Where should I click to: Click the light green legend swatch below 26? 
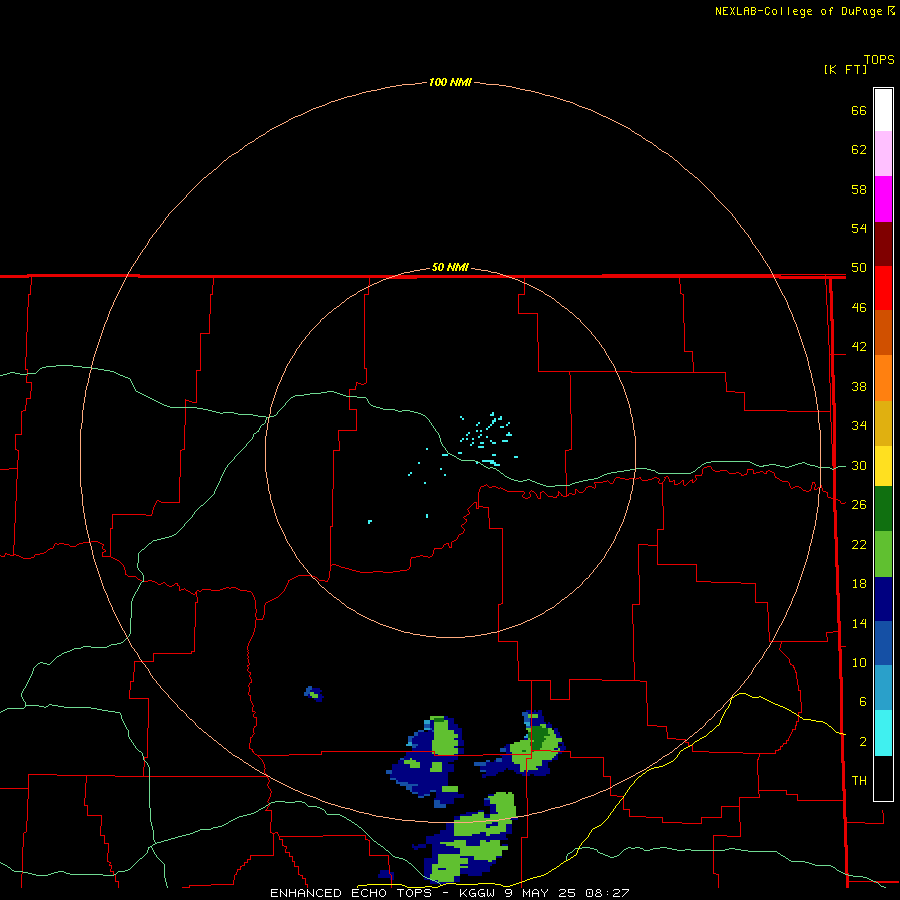(x=883, y=554)
